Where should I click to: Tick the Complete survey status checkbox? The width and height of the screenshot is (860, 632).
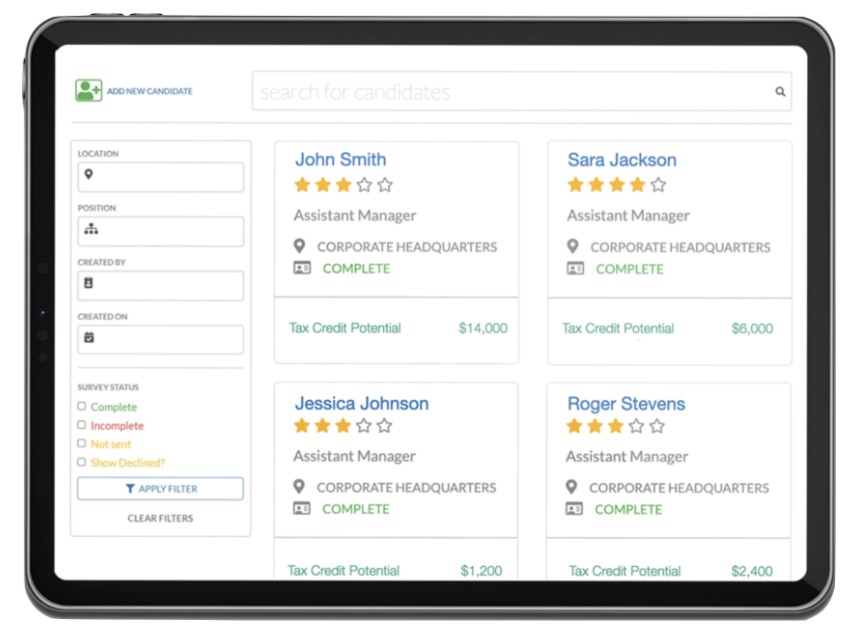point(82,406)
